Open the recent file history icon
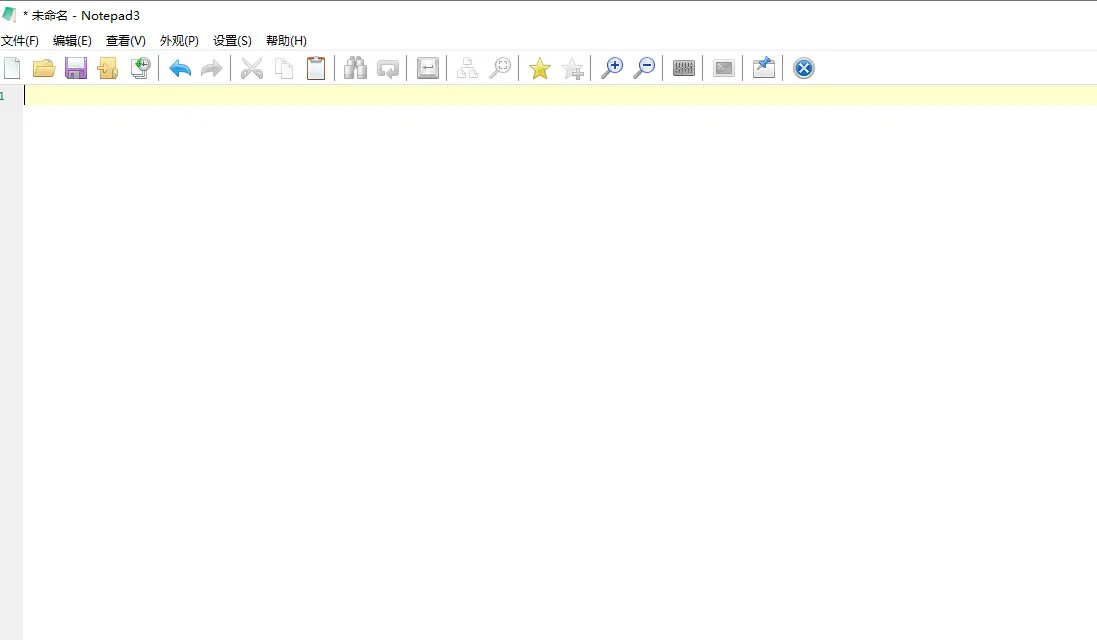 [140, 67]
